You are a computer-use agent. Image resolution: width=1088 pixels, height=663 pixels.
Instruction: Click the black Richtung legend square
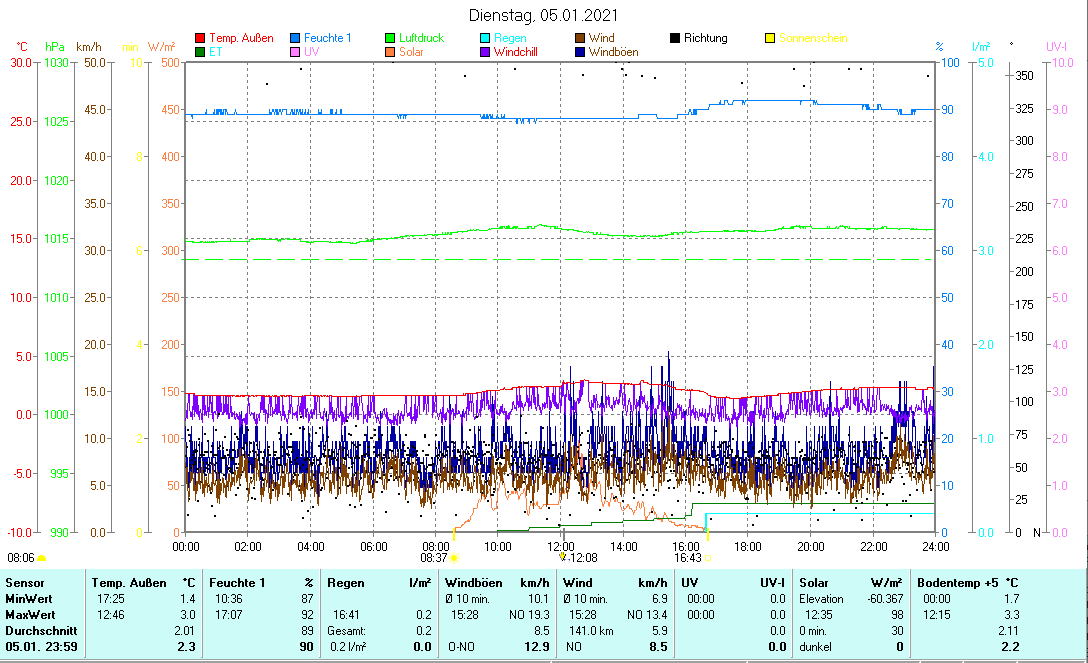[x=676, y=38]
